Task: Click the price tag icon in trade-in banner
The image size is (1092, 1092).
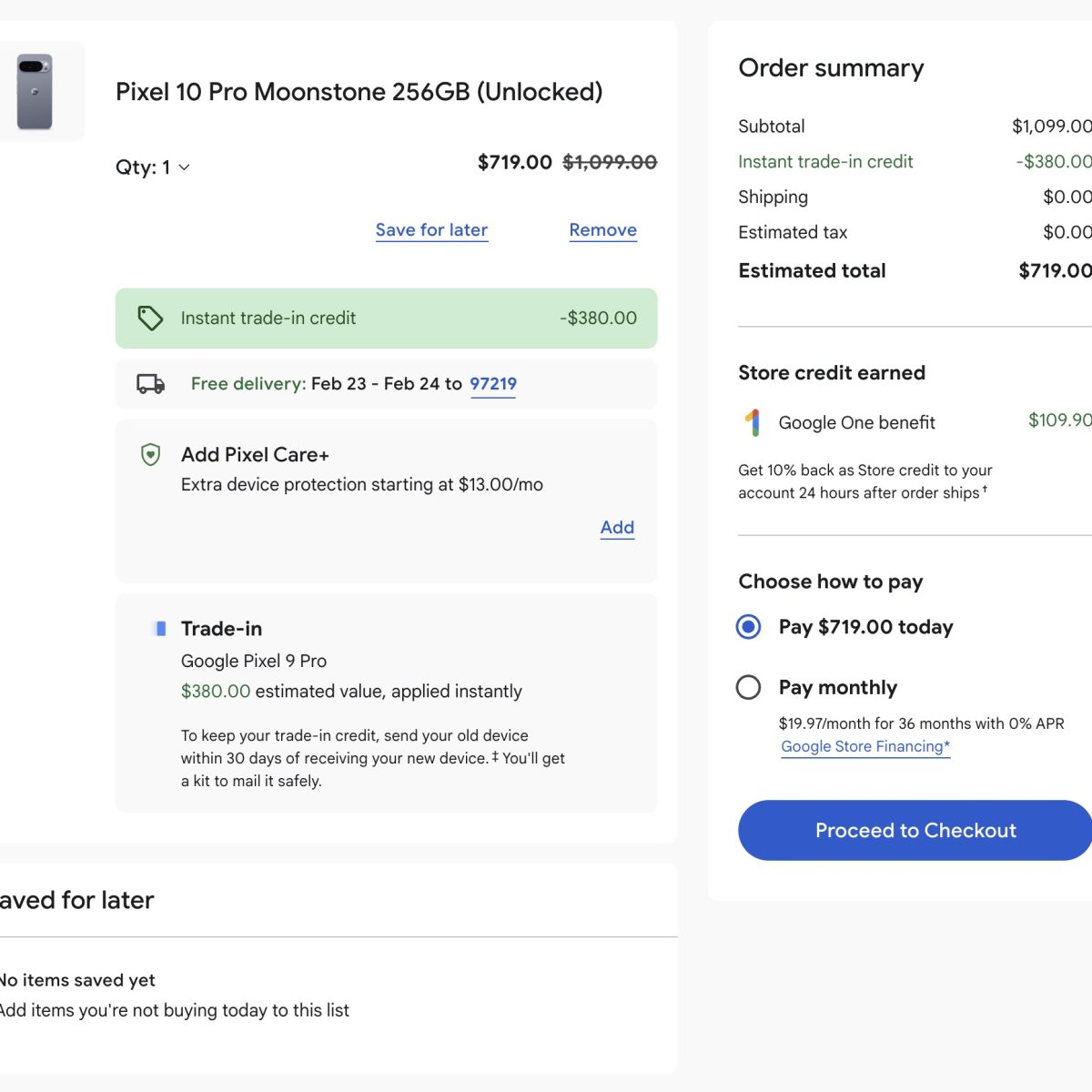Action: coord(150,318)
